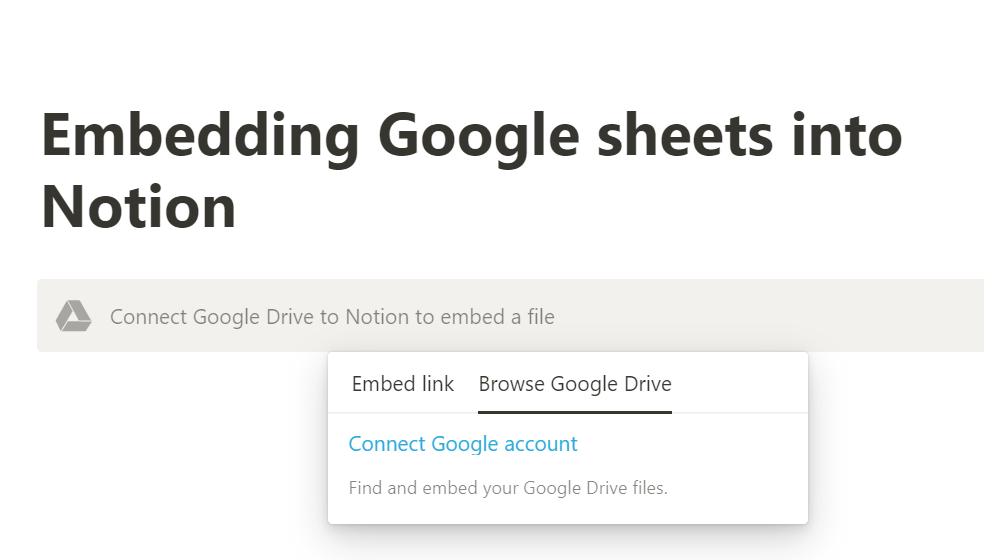
Task: Open the Connect Google account link
Action: (463, 444)
